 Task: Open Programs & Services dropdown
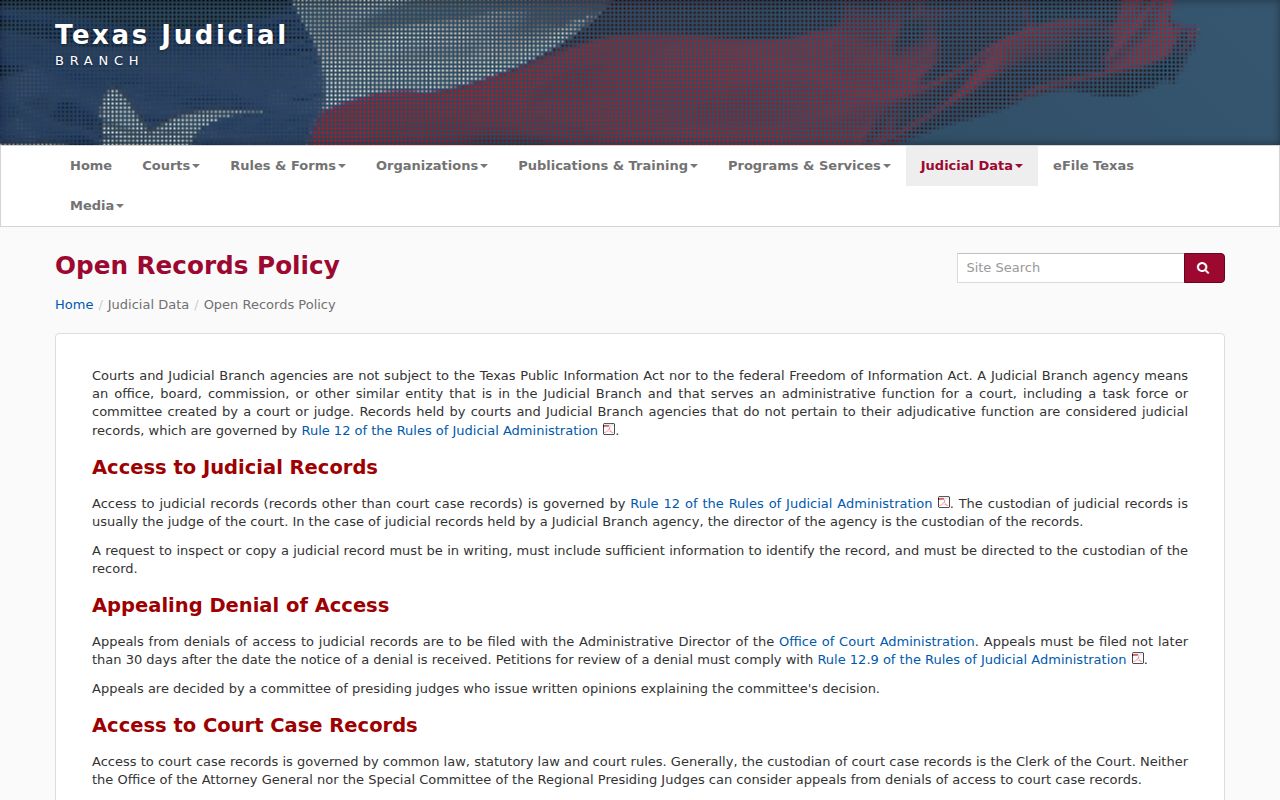(x=809, y=166)
